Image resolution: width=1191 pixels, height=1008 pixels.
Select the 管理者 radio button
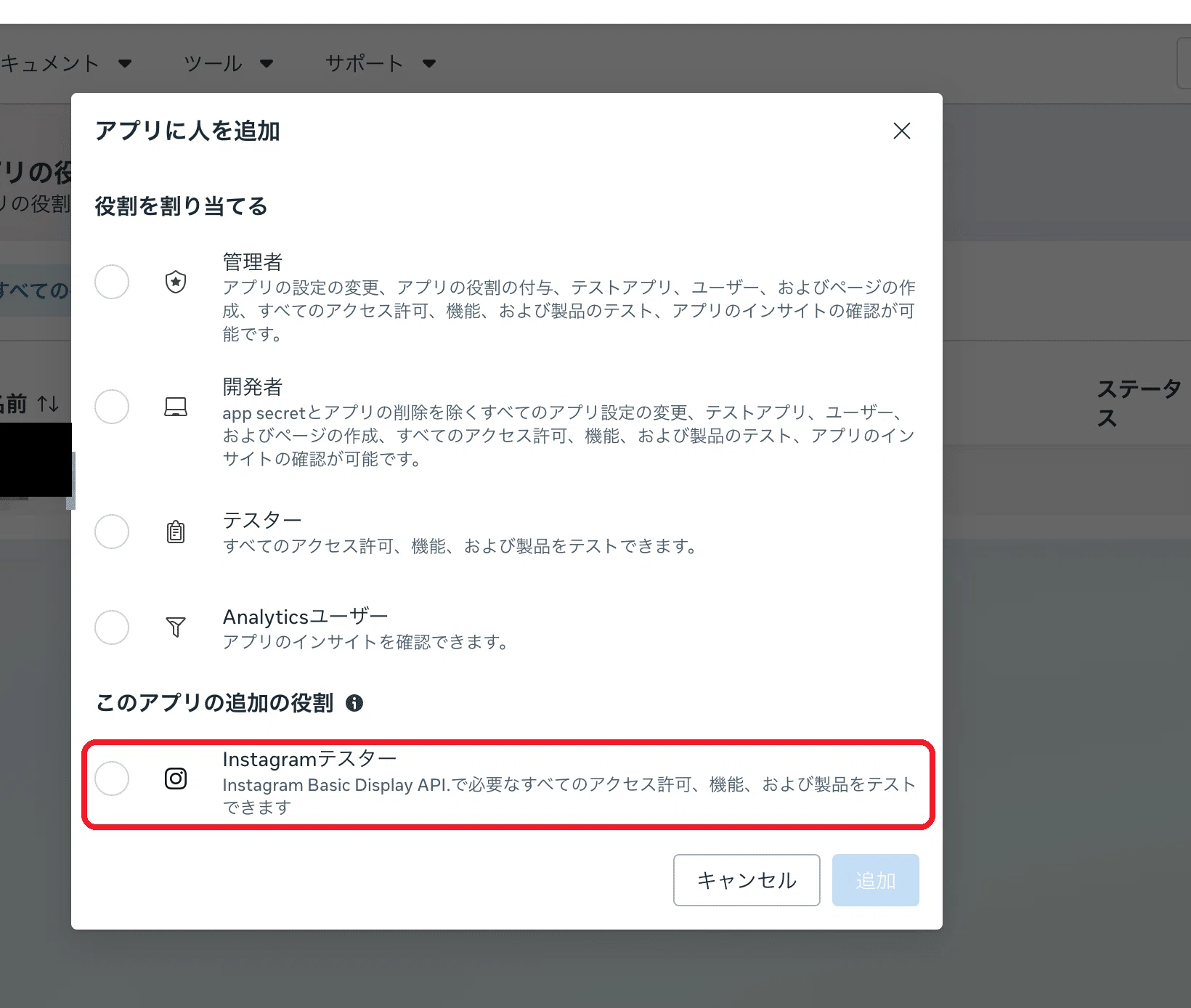coord(112,282)
